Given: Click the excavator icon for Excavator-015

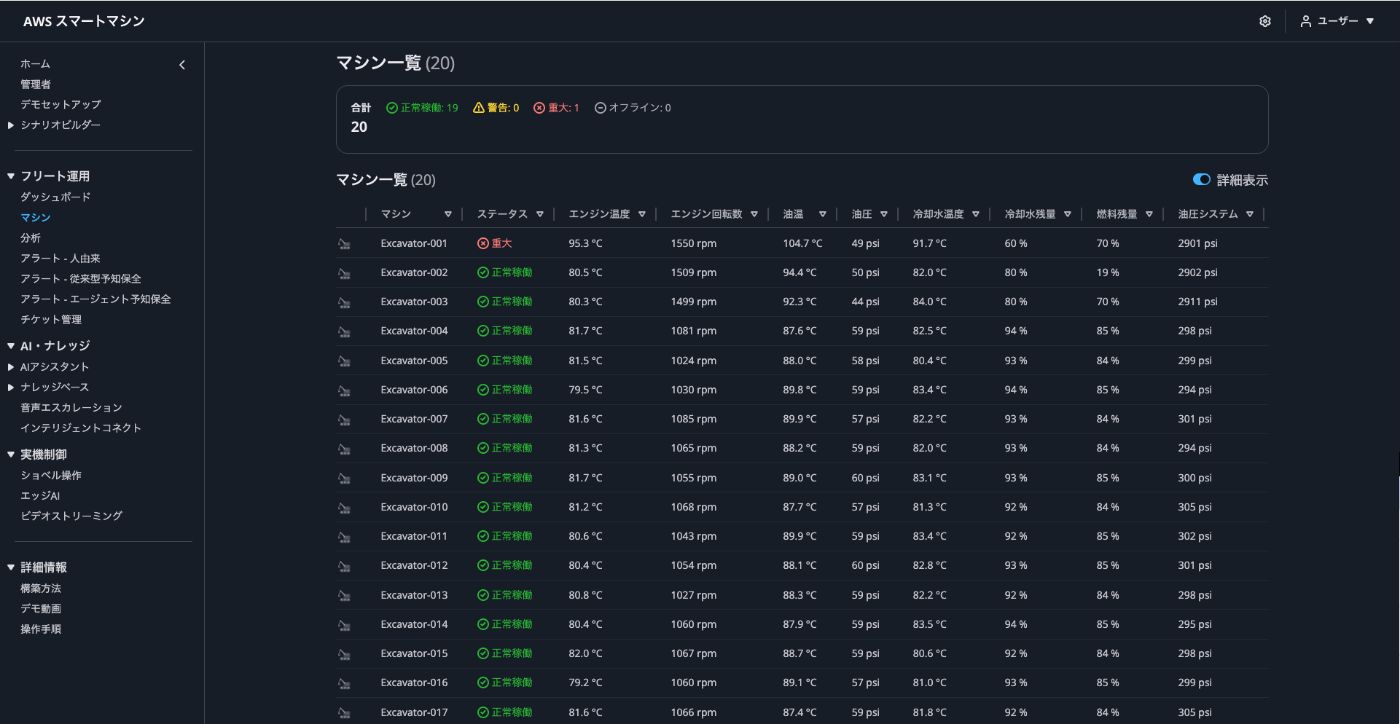Looking at the screenshot, I should tap(344, 654).
